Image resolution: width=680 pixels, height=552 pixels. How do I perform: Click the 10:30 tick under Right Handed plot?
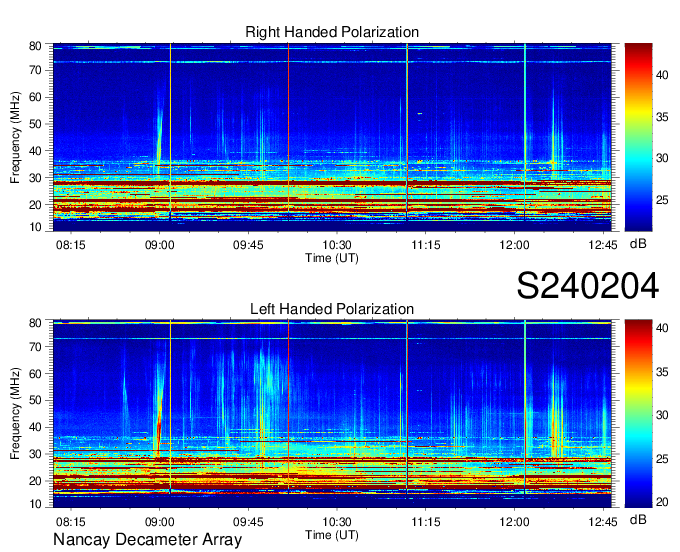click(x=337, y=245)
